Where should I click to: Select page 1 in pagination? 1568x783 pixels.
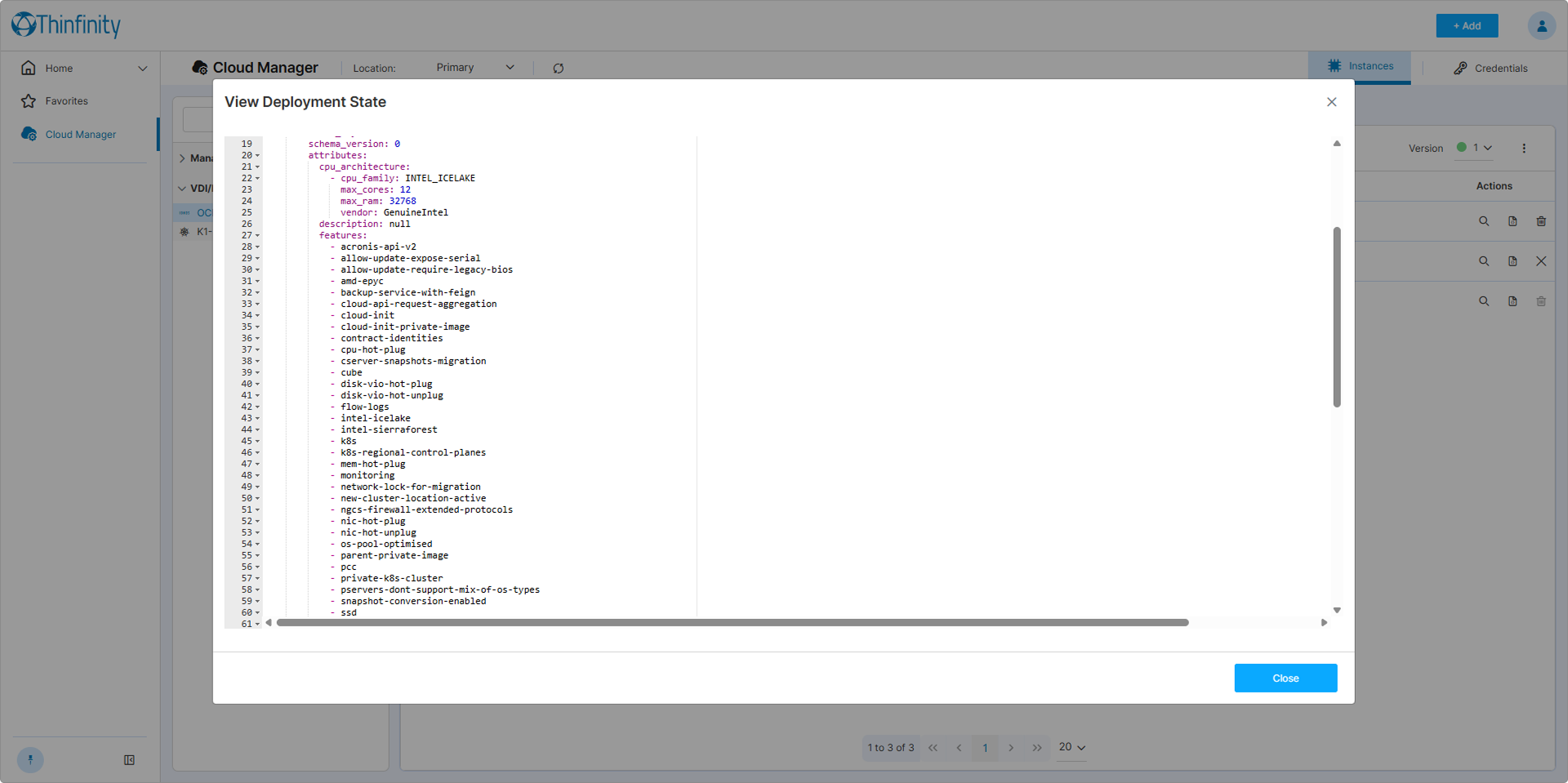point(985,748)
